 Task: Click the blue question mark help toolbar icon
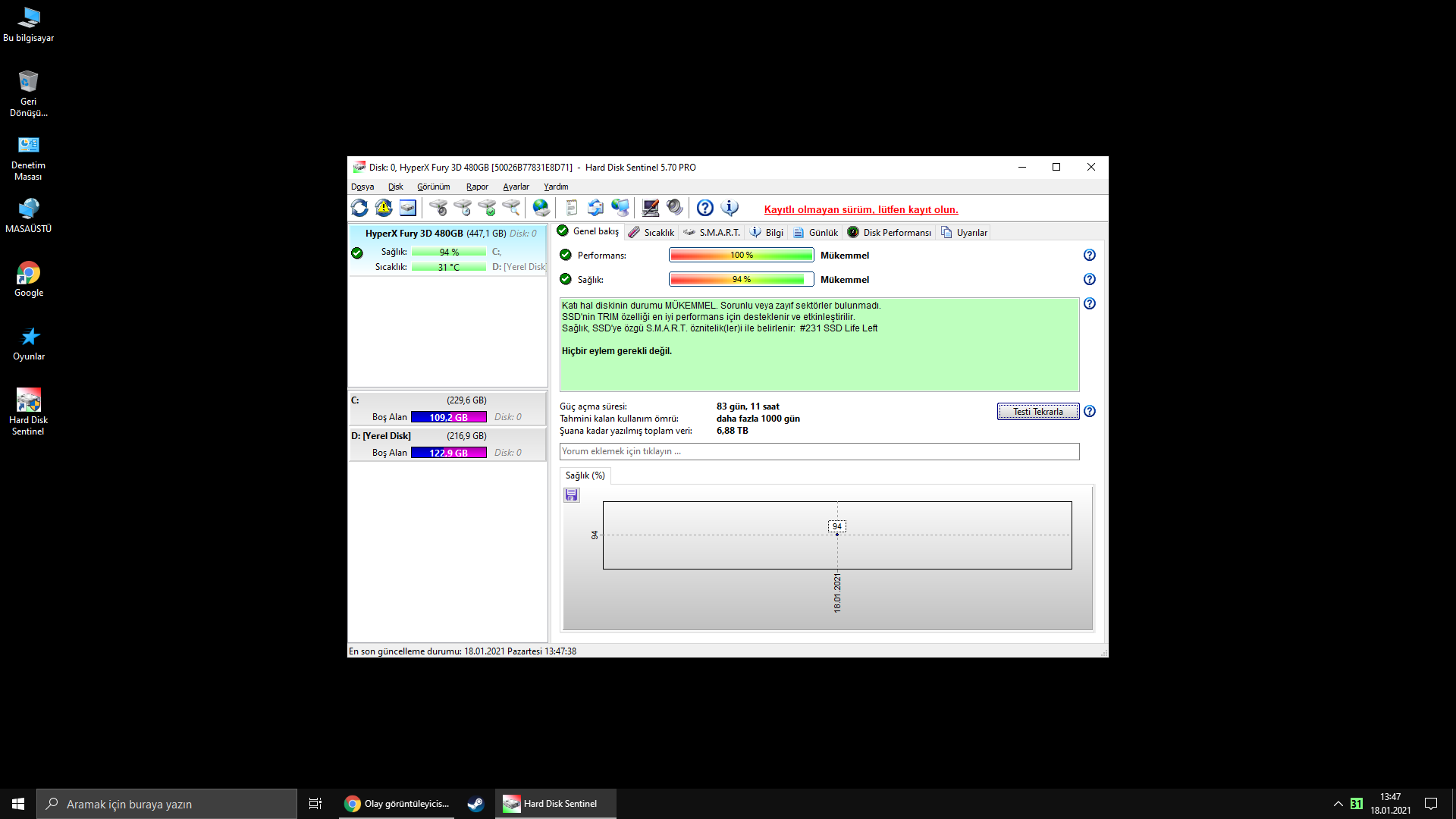coord(704,208)
